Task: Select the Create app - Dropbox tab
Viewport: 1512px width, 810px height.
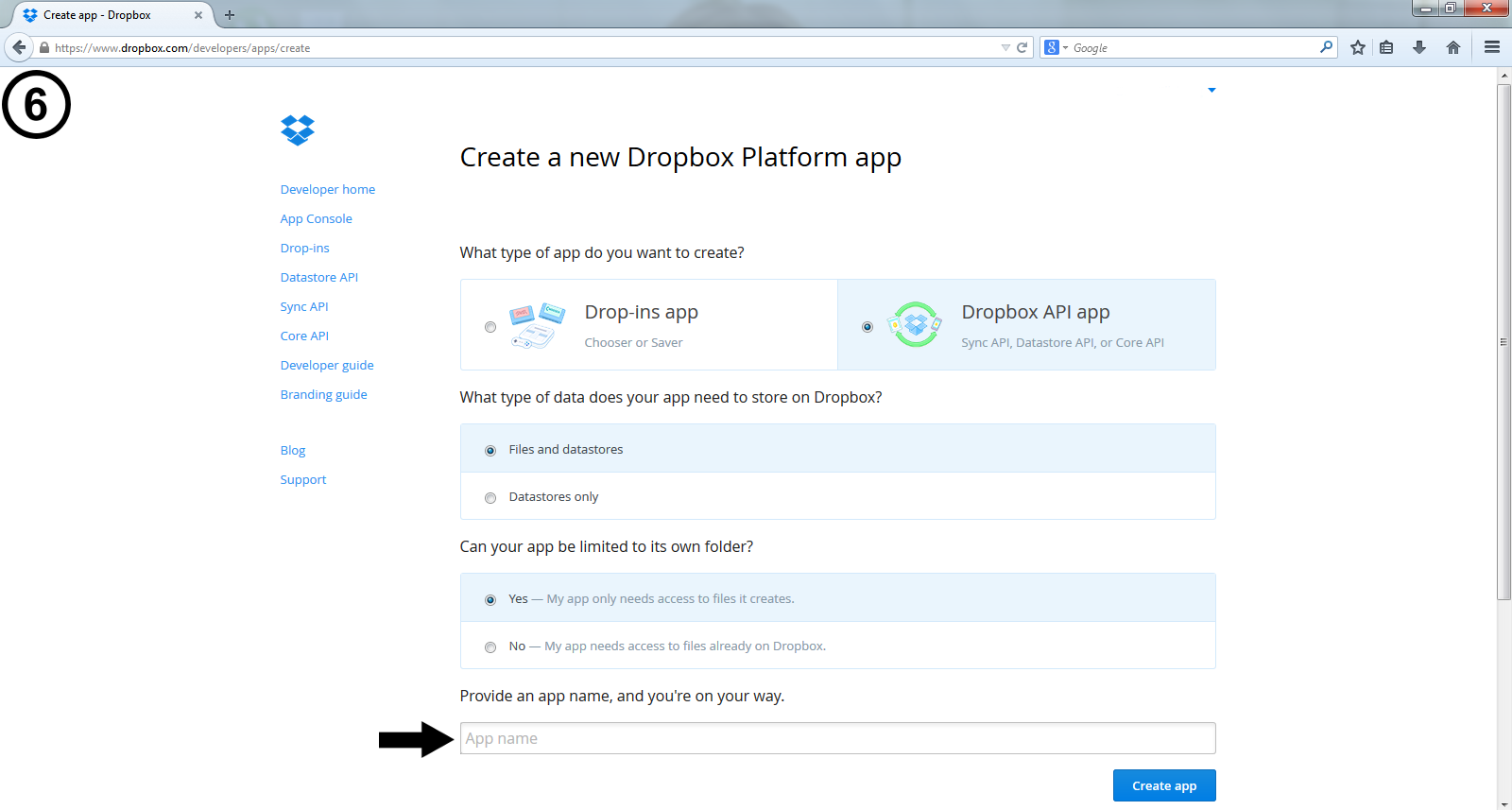Action: 112,15
